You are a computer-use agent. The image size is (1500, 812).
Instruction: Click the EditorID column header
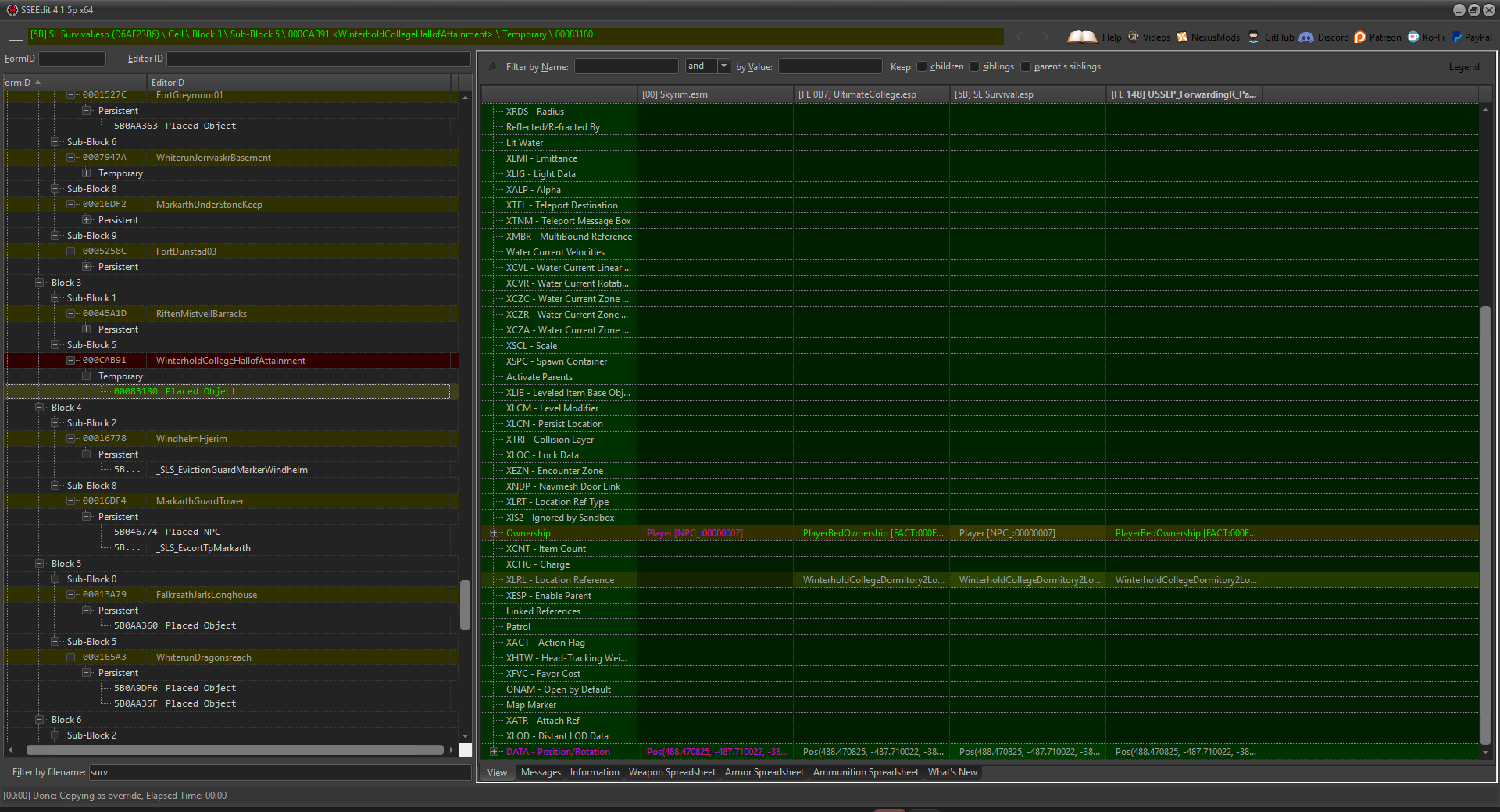[299, 83]
